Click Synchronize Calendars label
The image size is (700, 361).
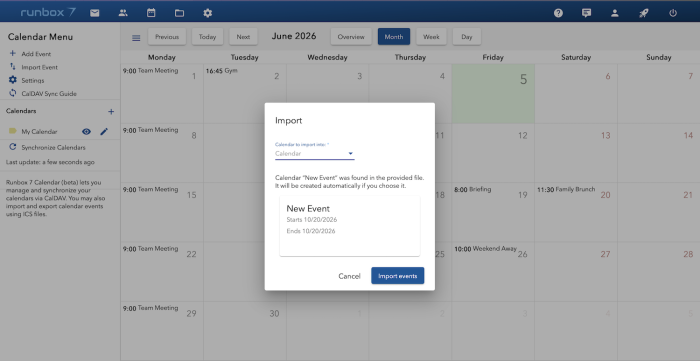54,147
